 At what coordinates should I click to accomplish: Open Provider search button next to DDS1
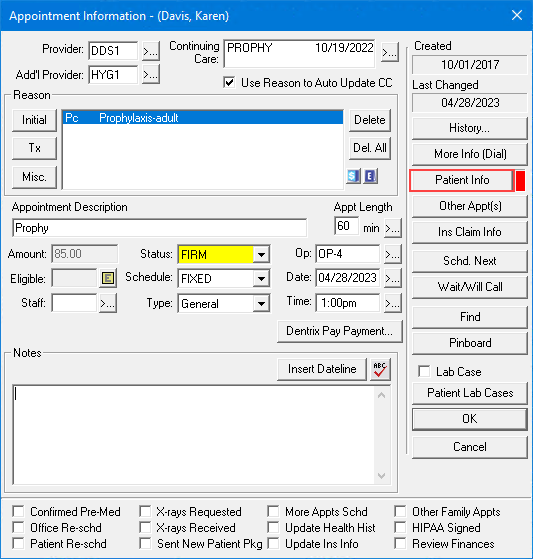[x=150, y=51]
